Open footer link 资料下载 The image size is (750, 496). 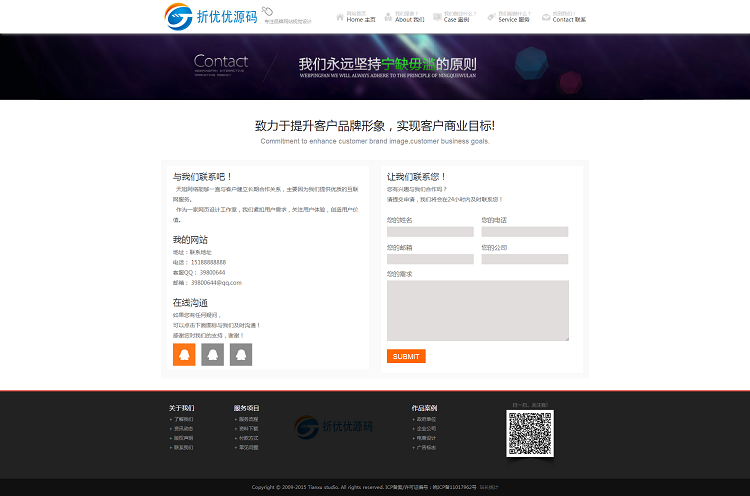(x=249, y=429)
